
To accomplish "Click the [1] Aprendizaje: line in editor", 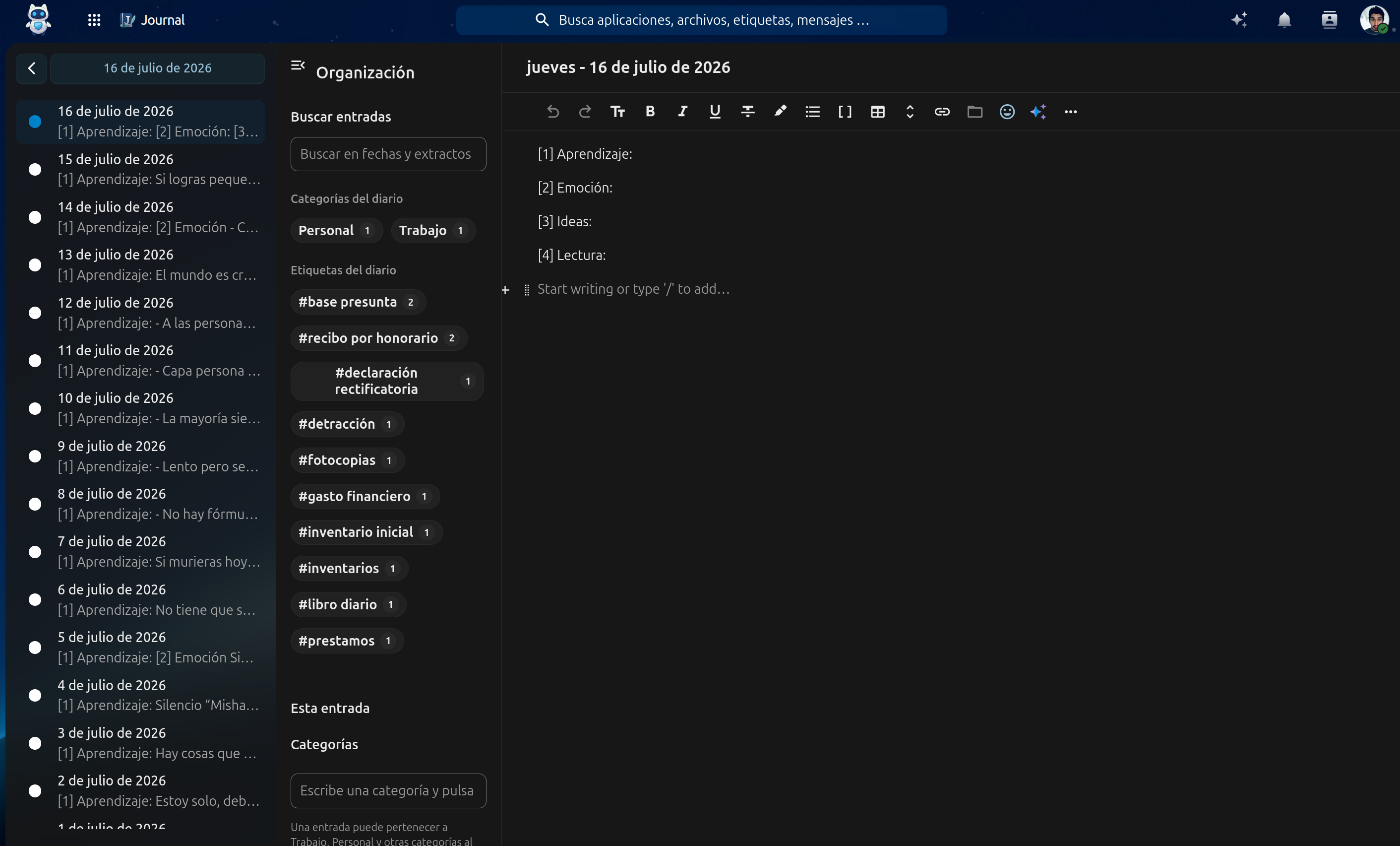I will [x=585, y=154].
